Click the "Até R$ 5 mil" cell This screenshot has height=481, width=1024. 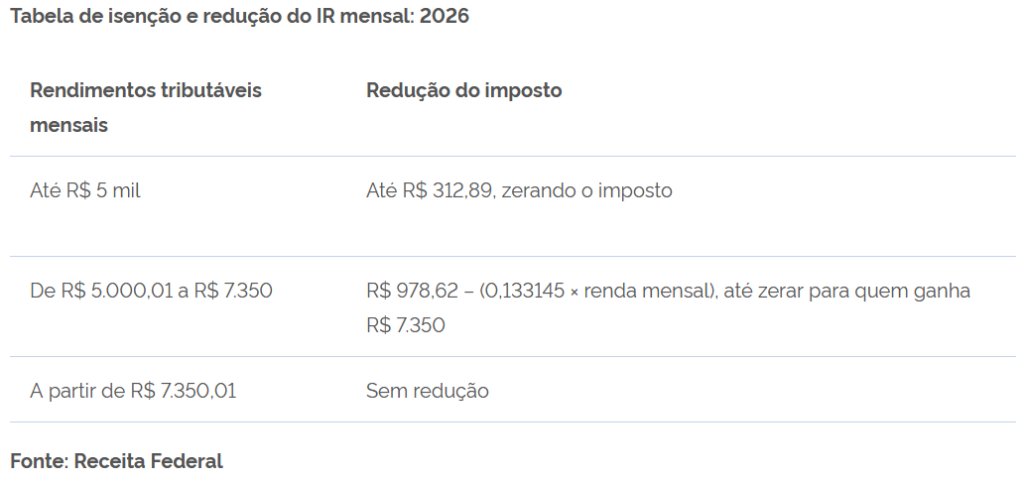click(x=85, y=190)
